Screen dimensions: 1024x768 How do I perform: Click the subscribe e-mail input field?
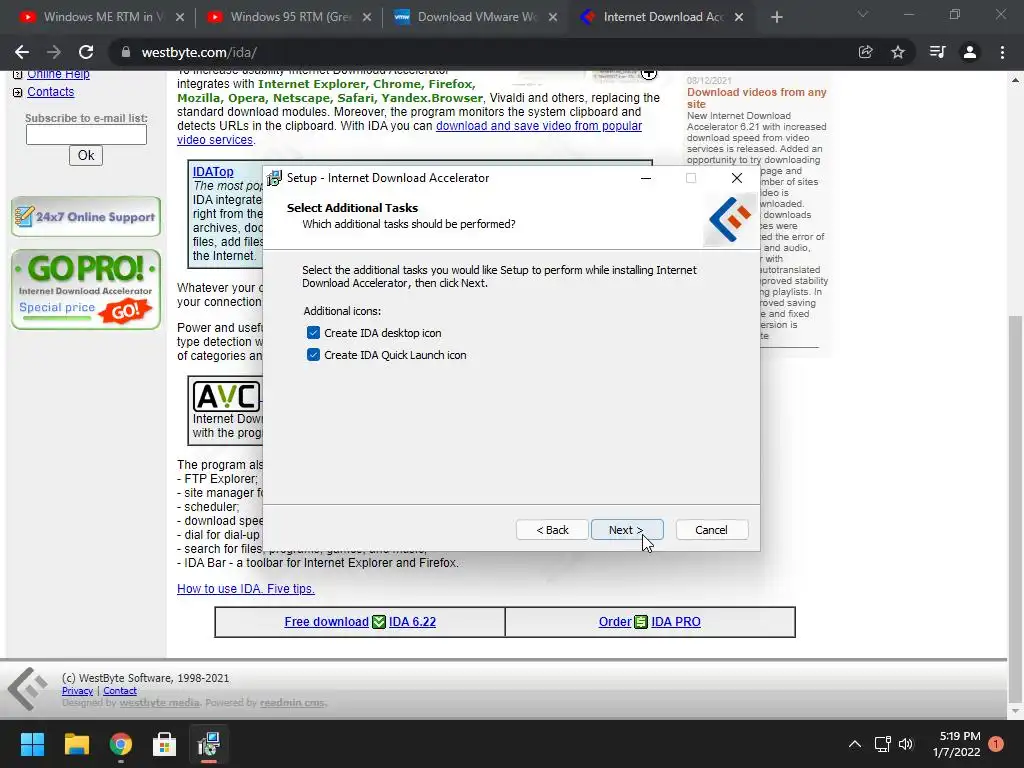point(86,135)
